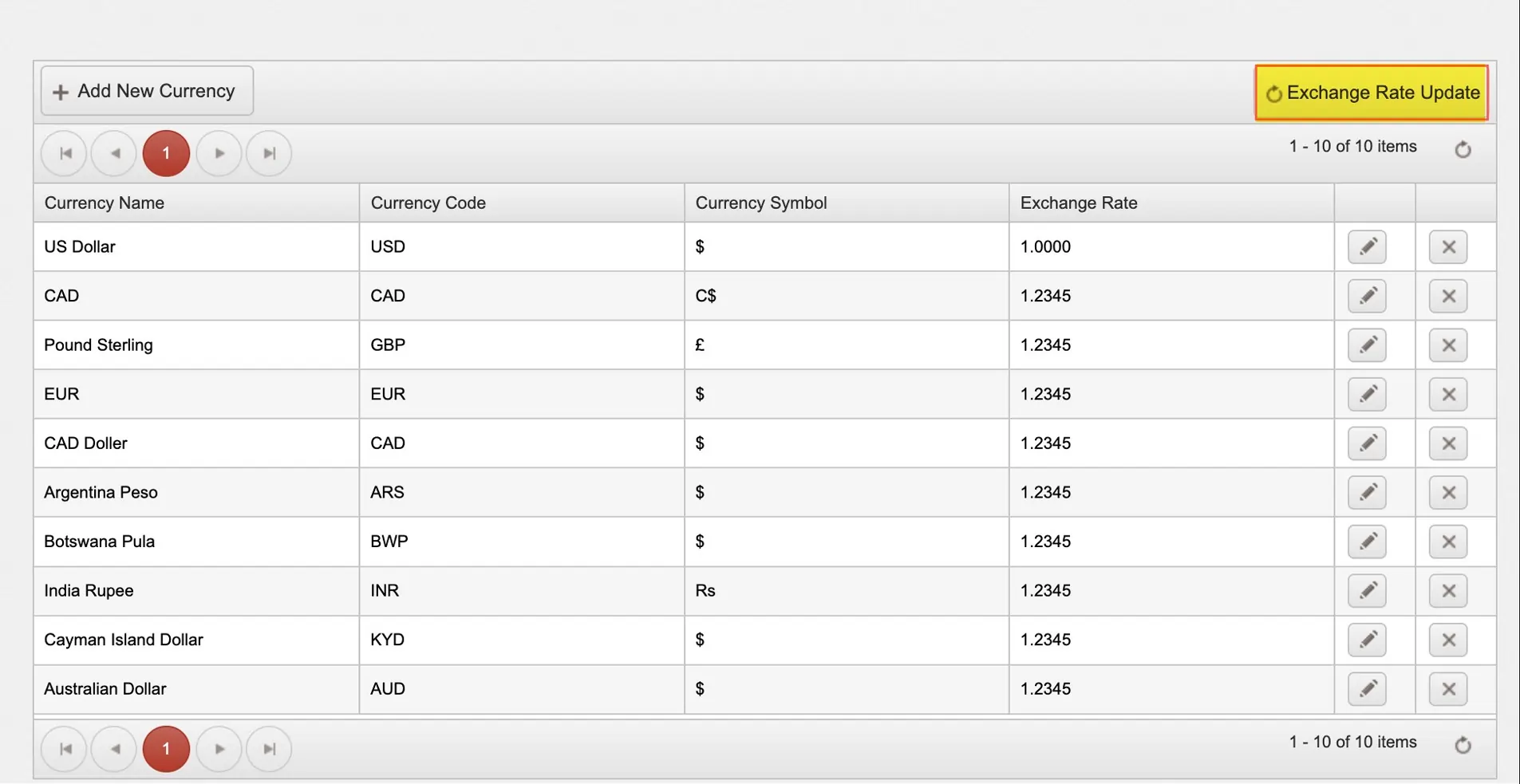The width and height of the screenshot is (1520, 784).
Task: Delete Botswana Pula currency
Action: pos(1448,542)
